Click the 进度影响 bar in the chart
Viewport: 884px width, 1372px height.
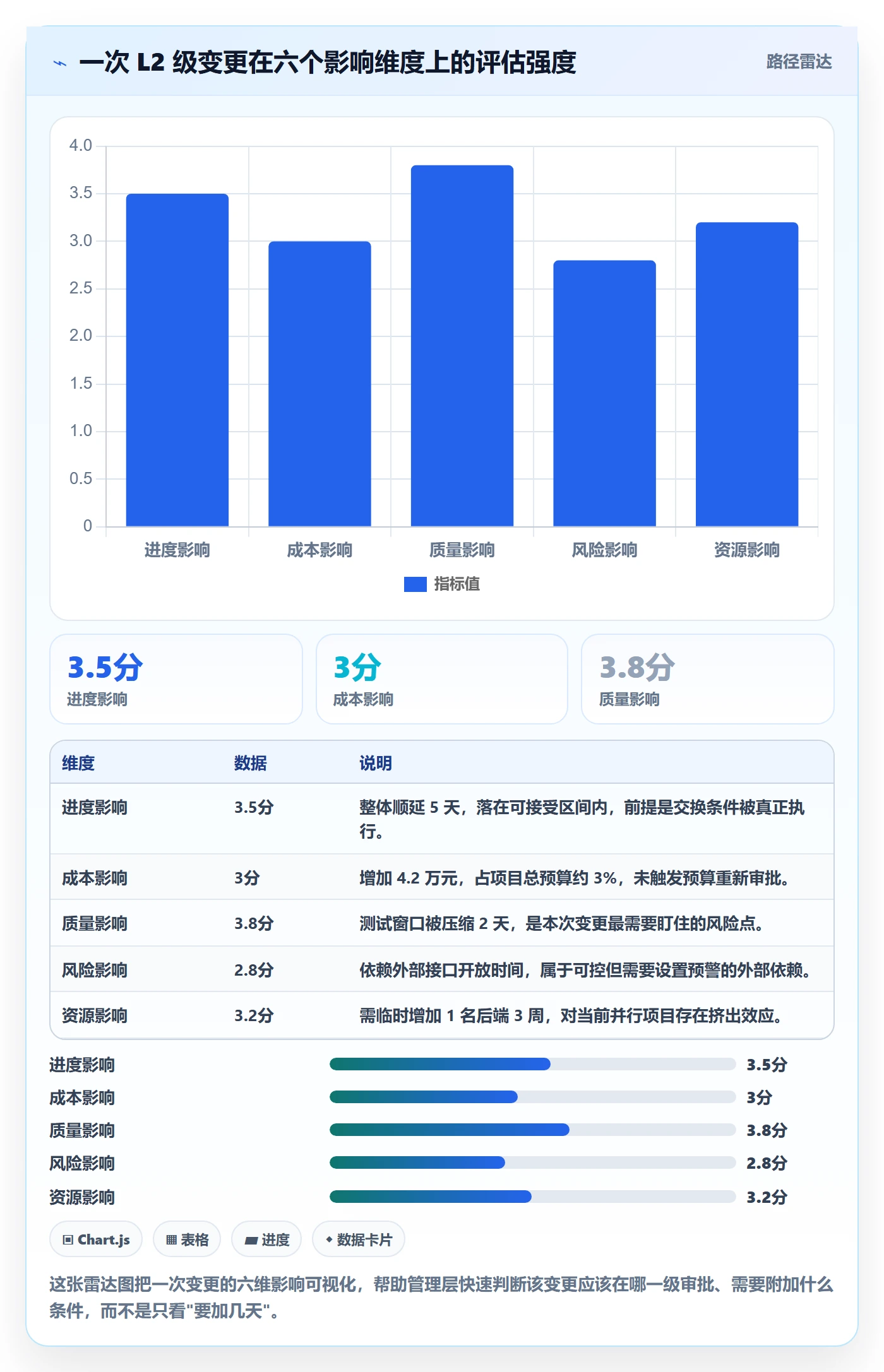(x=177, y=360)
